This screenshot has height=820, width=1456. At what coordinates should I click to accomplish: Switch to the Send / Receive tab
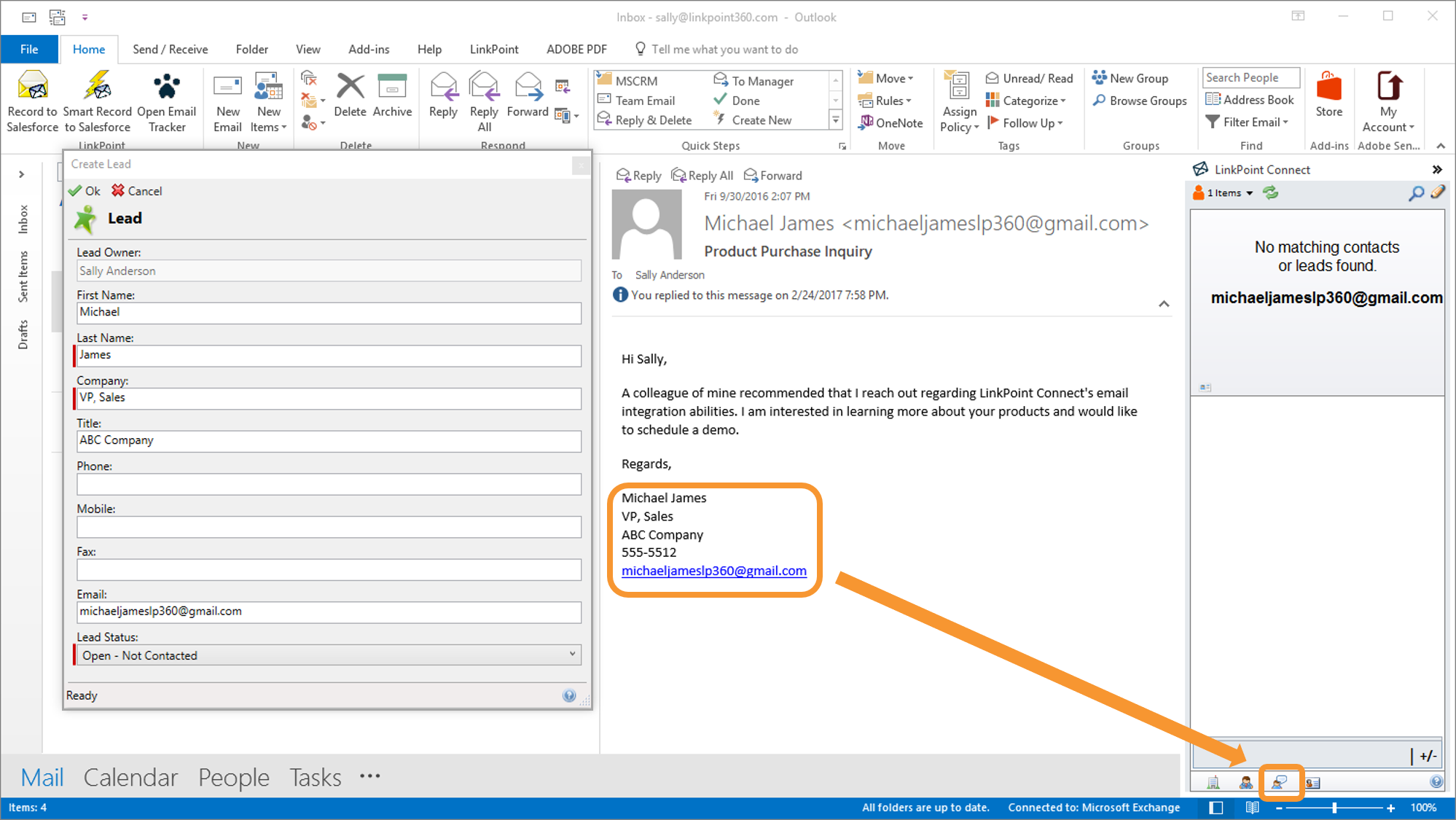(170, 49)
